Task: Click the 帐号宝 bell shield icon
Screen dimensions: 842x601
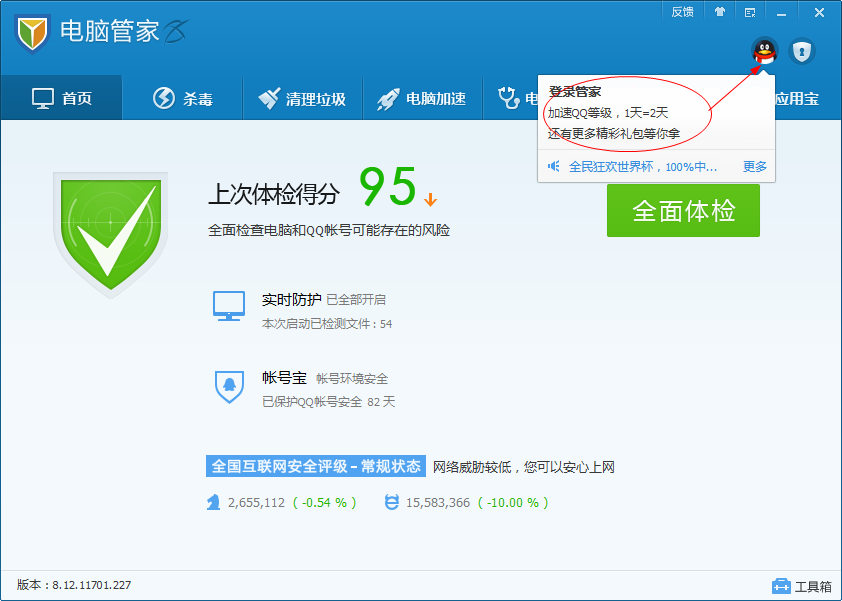Action: 229,385
